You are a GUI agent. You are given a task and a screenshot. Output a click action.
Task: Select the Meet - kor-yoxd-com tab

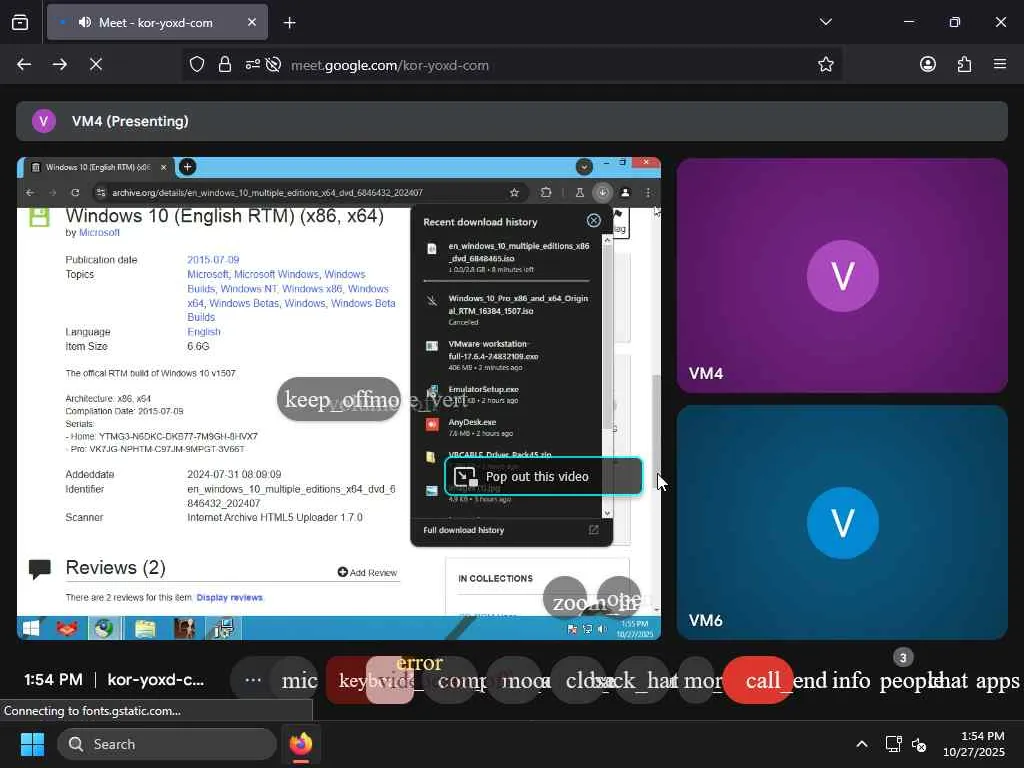tap(157, 22)
